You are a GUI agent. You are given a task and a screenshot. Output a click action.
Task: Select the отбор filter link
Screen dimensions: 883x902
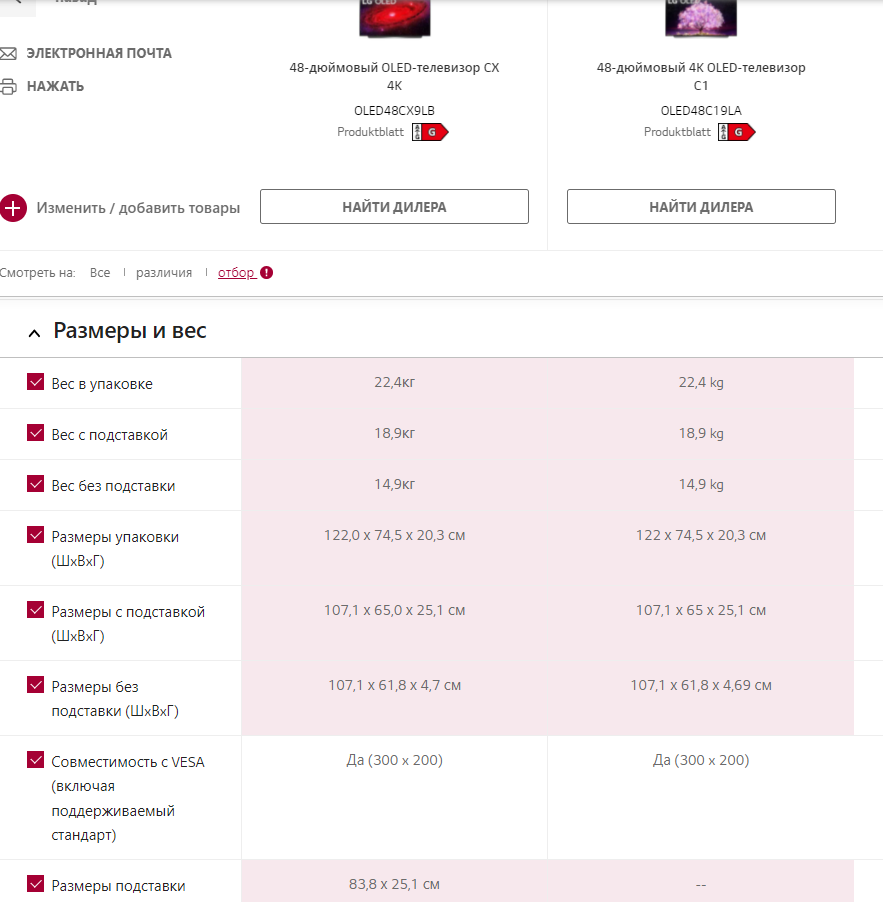(236, 272)
